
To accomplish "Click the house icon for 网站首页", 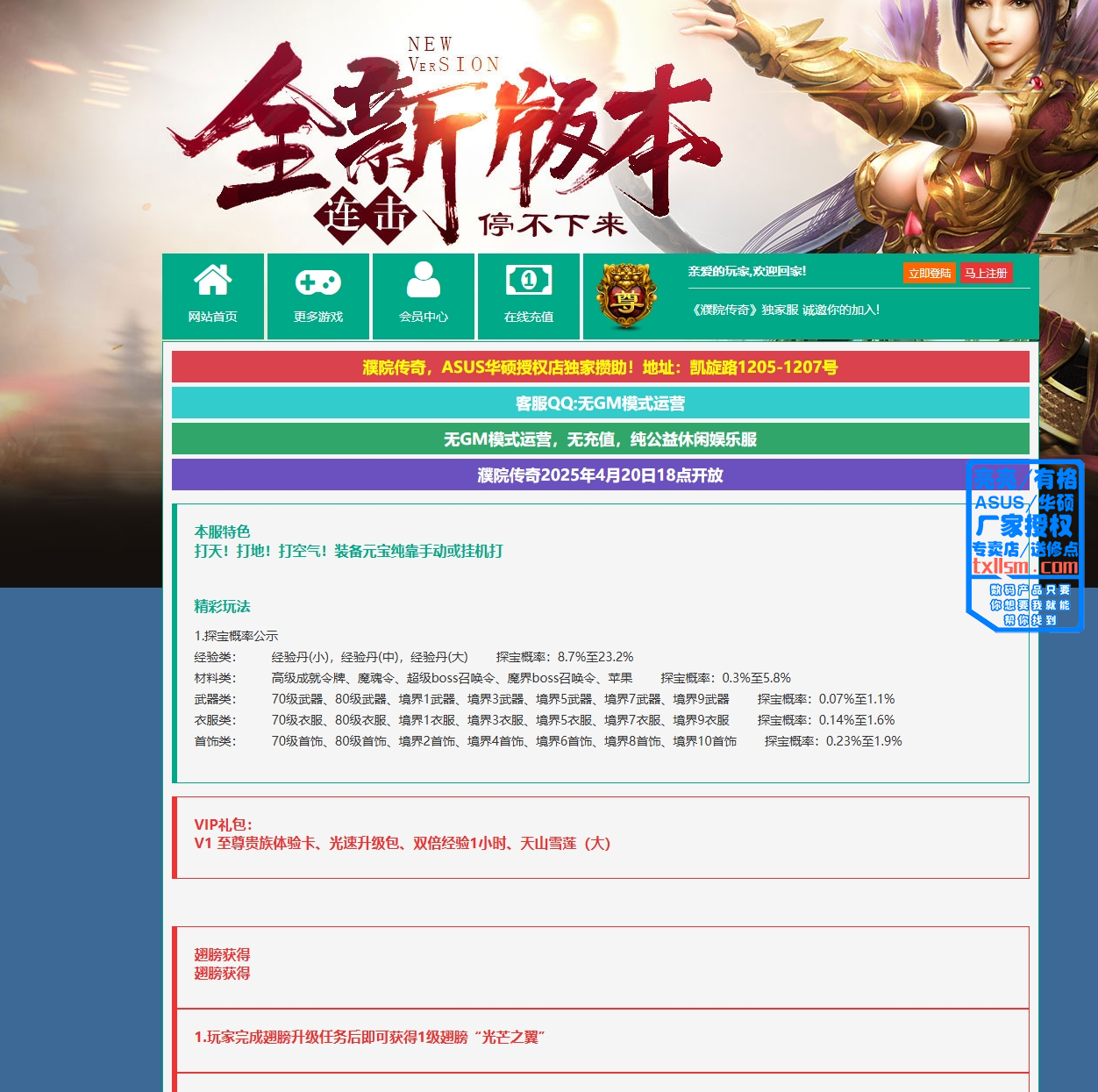I will (213, 280).
